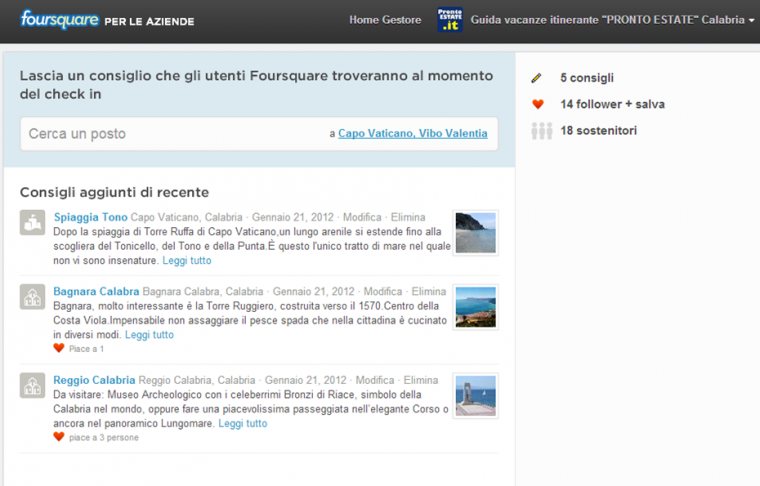Viewport: 760px width, 486px height.
Task: Click the Lascia un consiglio heading text
Action: 256,85
